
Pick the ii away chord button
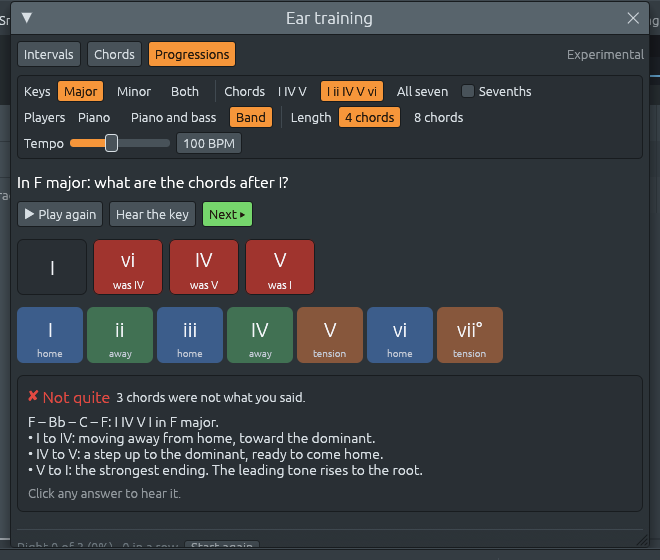(x=120, y=335)
